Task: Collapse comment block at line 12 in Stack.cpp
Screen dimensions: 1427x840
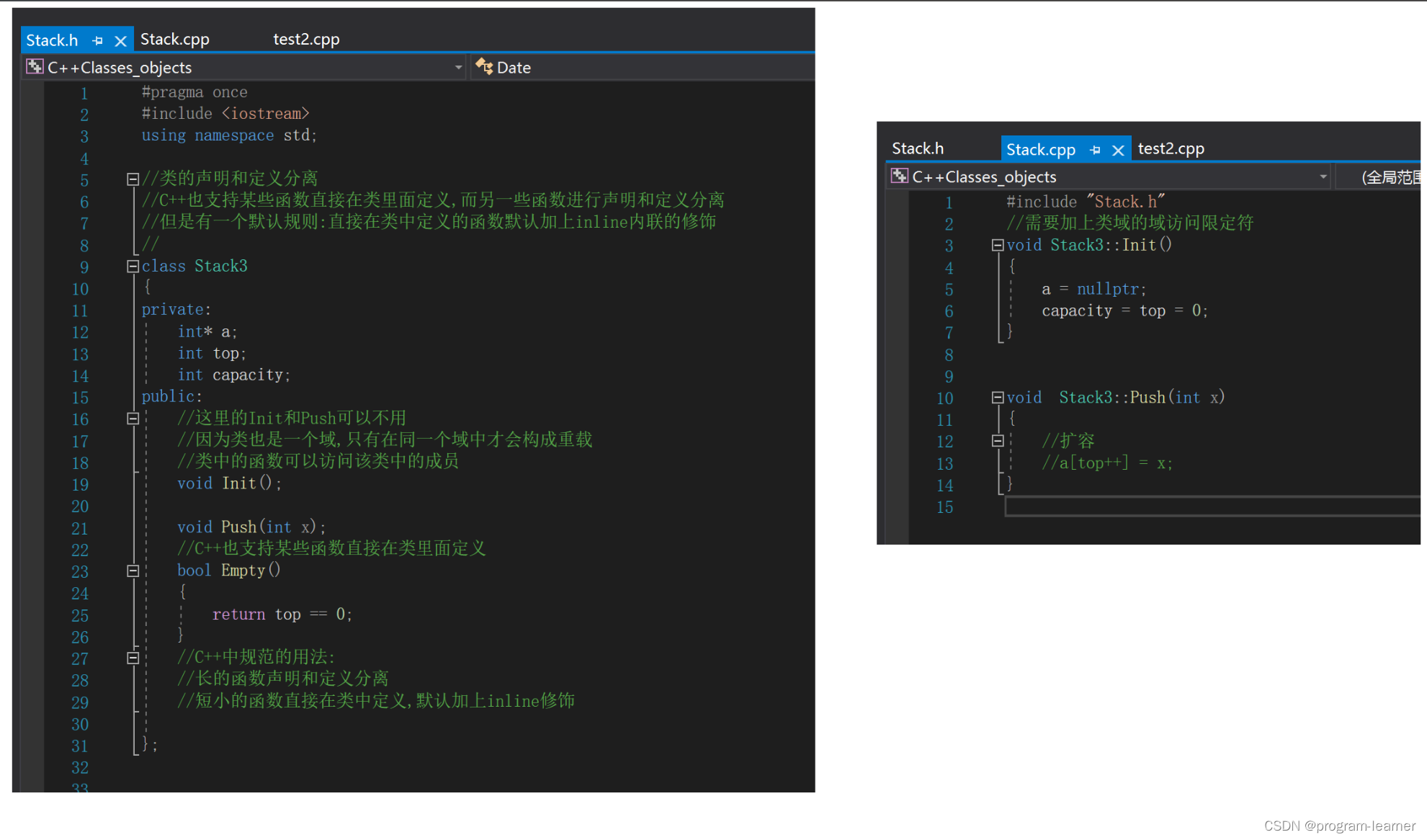Action: tap(998, 441)
